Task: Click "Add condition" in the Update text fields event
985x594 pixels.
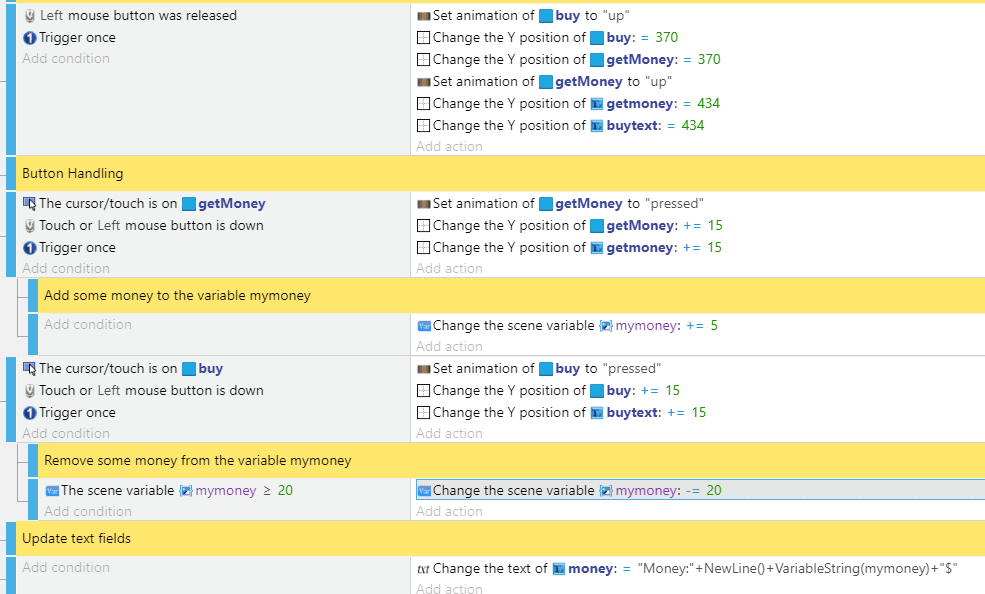Action: click(66, 567)
